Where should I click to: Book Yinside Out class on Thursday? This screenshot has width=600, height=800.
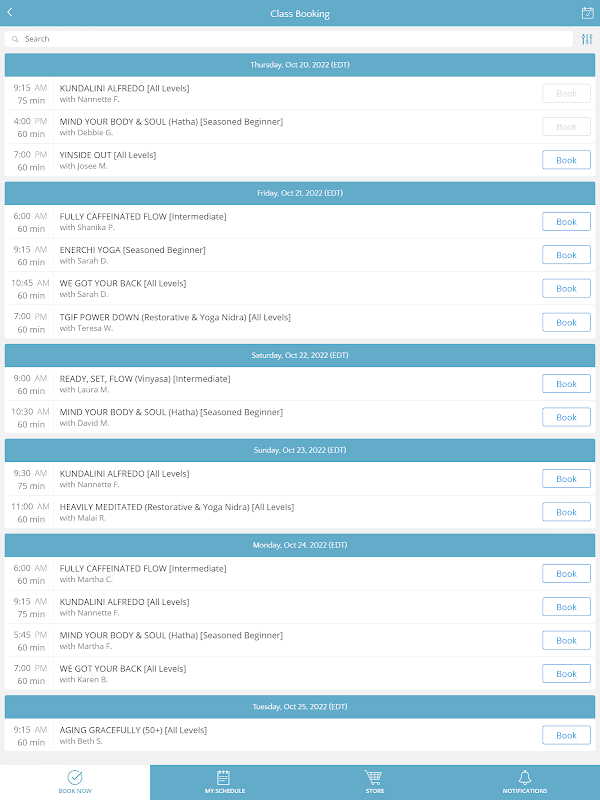coord(566,160)
